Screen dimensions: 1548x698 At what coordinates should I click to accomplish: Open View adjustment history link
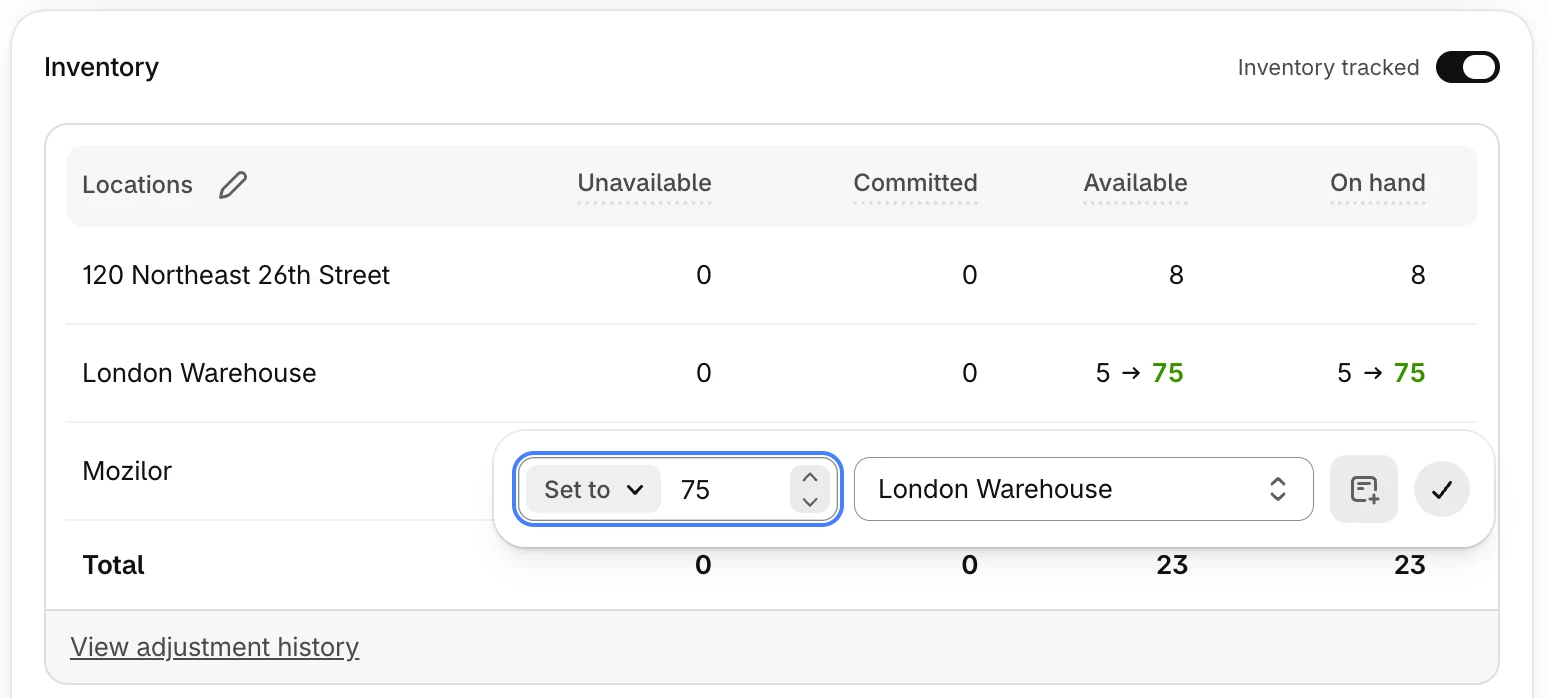click(214, 647)
